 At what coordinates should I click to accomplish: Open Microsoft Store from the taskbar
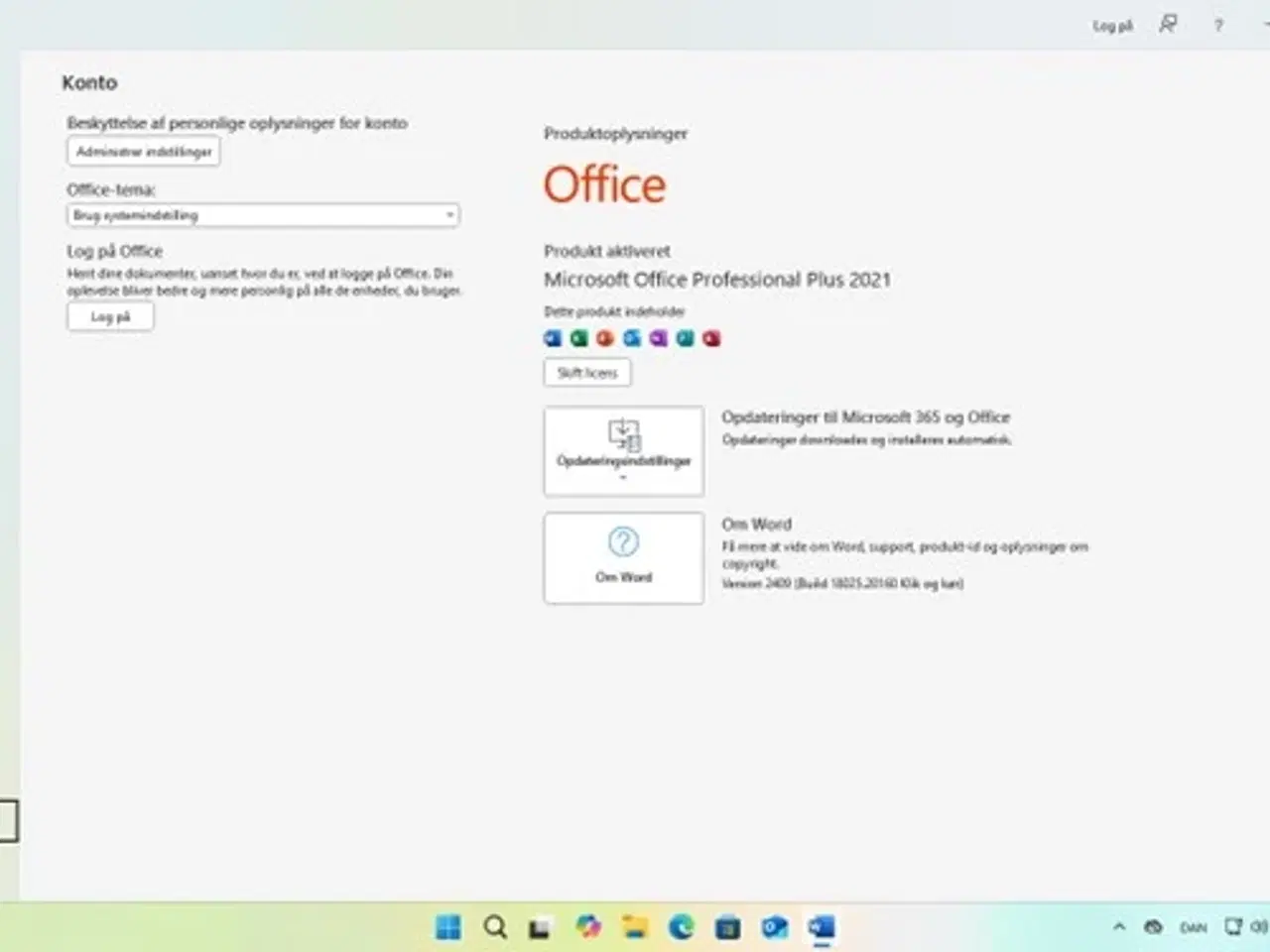click(x=728, y=928)
